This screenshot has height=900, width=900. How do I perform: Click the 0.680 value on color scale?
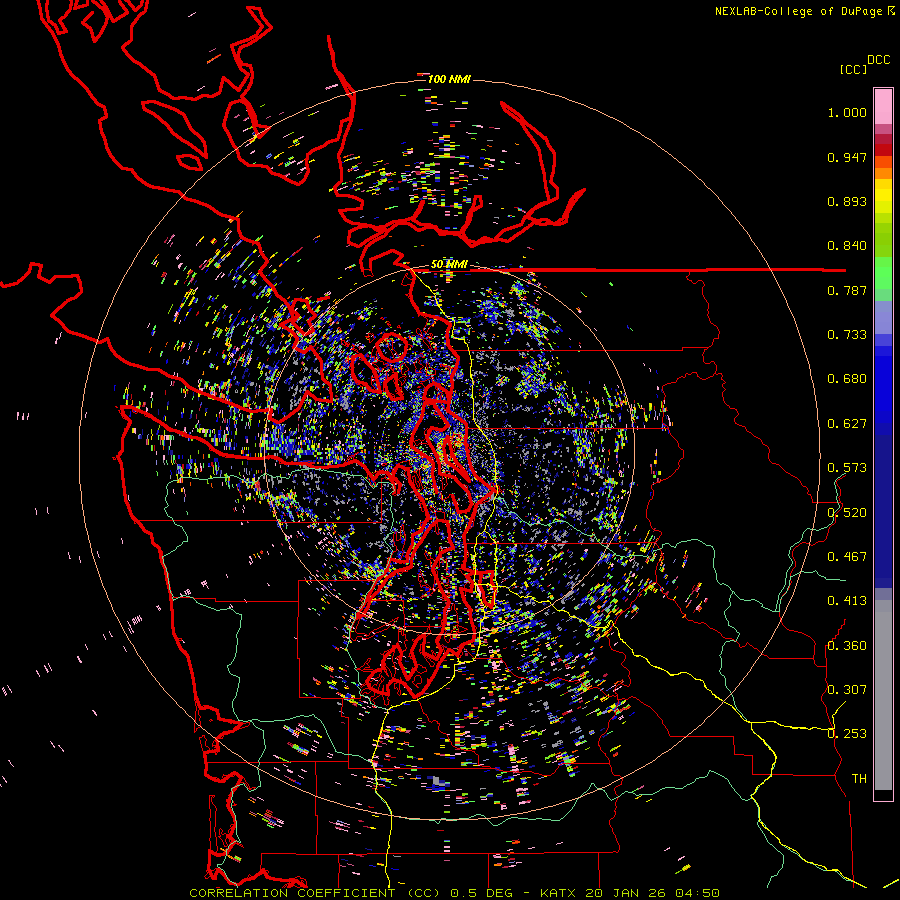(x=847, y=379)
